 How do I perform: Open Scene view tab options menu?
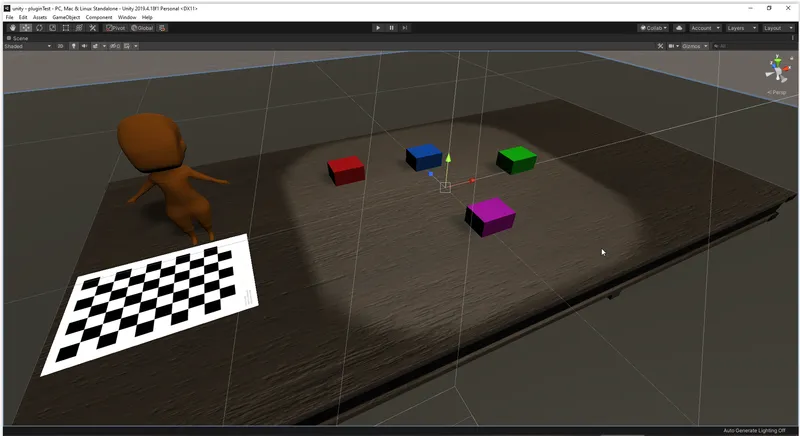pos(792,38)
